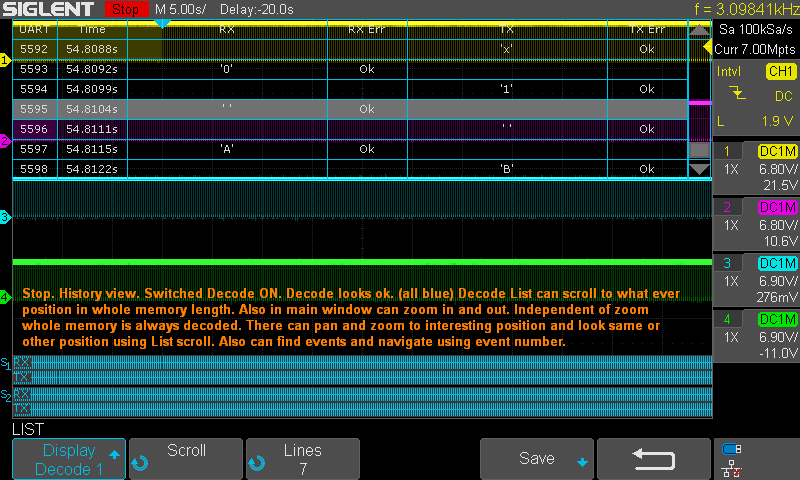Click the USB connection status icon
800x480 pixels.
pyautogui.click(x=731, y=449)
